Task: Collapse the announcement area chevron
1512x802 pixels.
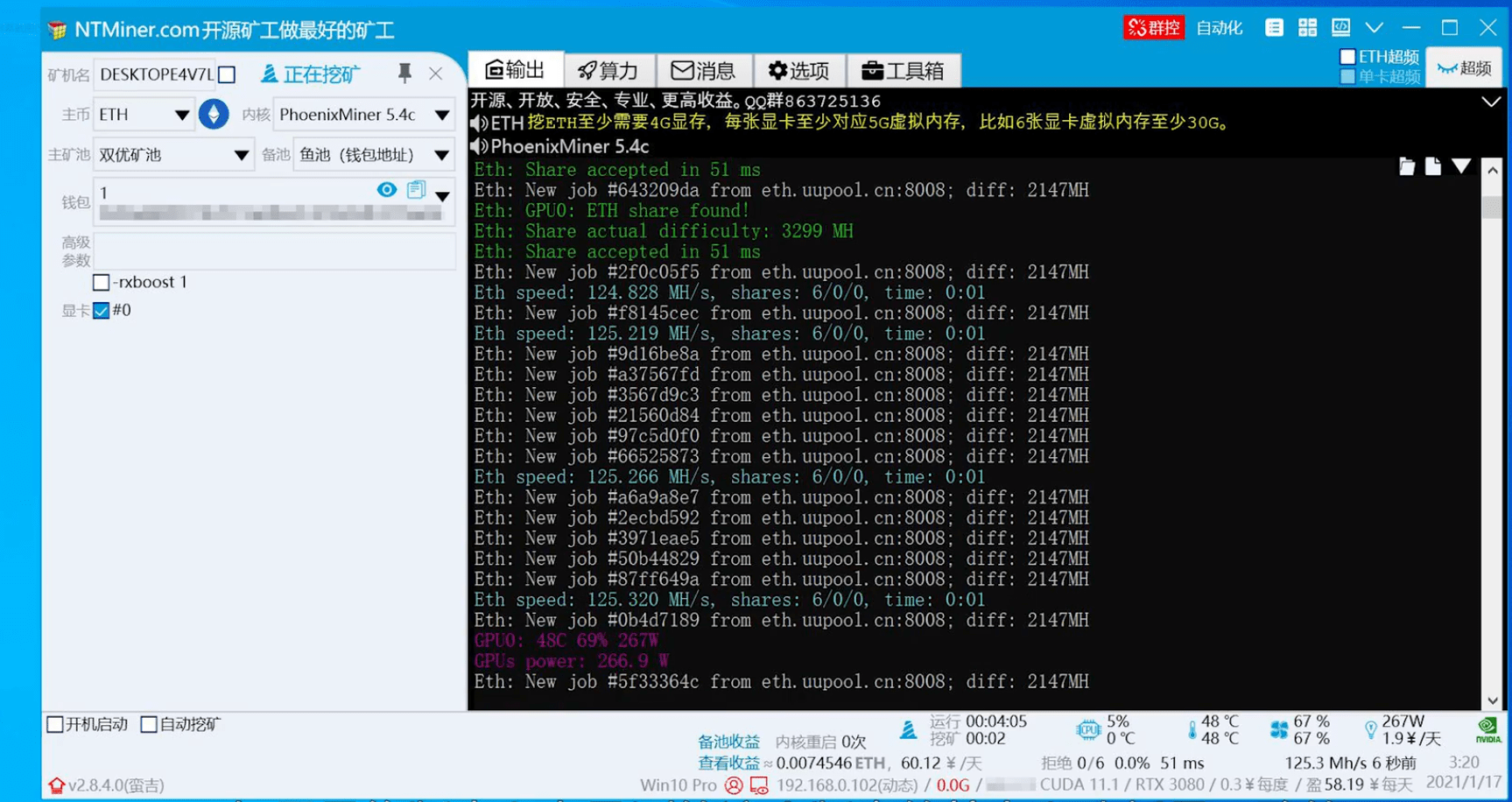Action: point(1491,102)
